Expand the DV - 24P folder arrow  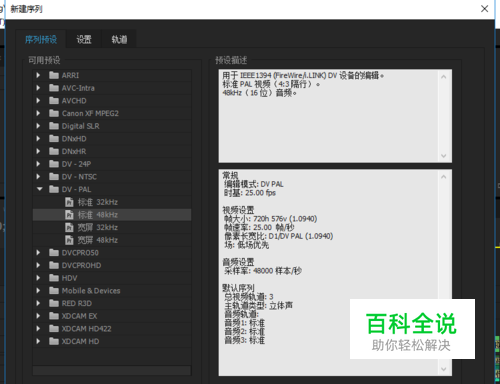click(x=38, y=164)
